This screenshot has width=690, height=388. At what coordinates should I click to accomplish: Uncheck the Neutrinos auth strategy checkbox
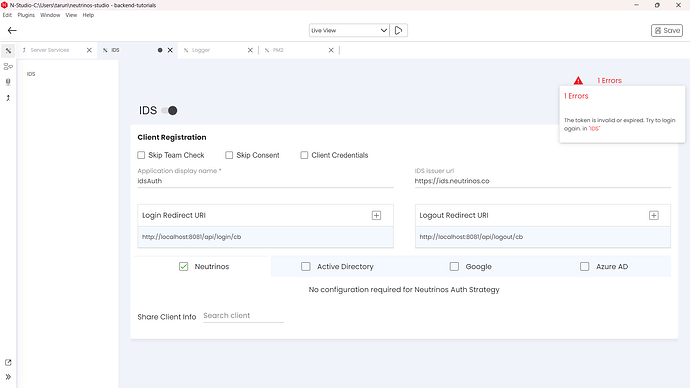(184, 267)
